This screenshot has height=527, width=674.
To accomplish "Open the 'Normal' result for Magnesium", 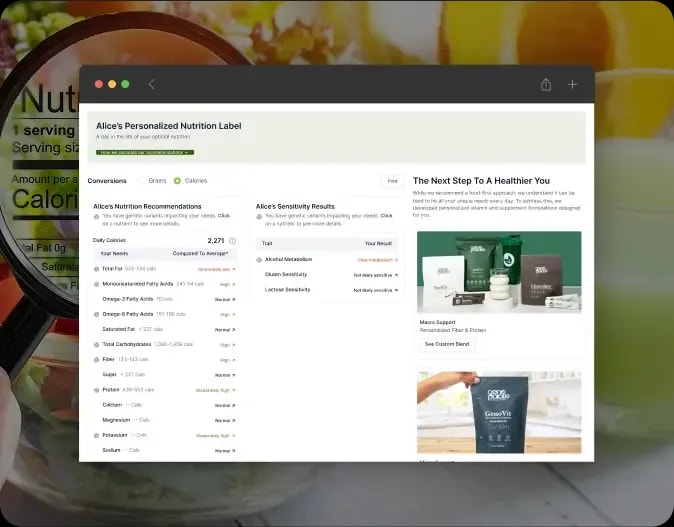I will click(225, 420).
